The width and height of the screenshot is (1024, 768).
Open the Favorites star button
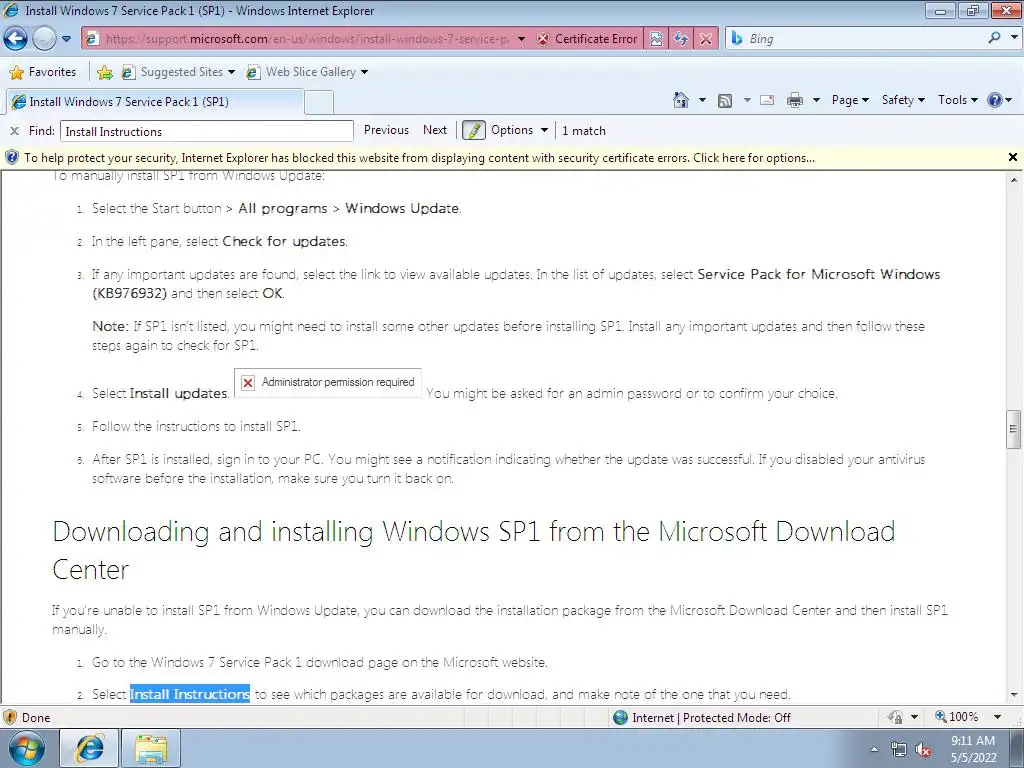pyautogui.click(x=43, y=72)
